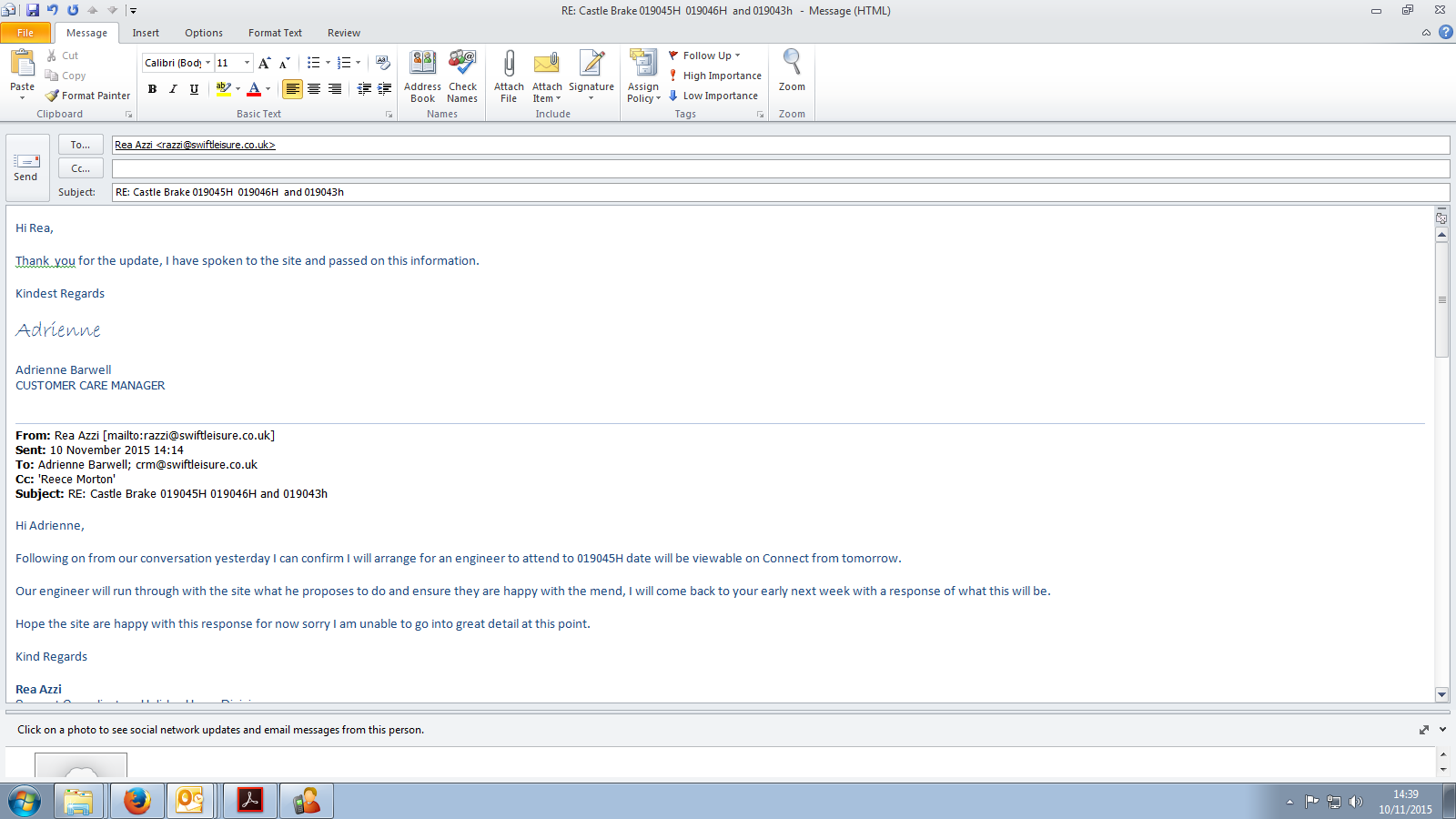Click the Cc... recipients button
This screenshot has height=819, width=1456.
tap(81, 168)
